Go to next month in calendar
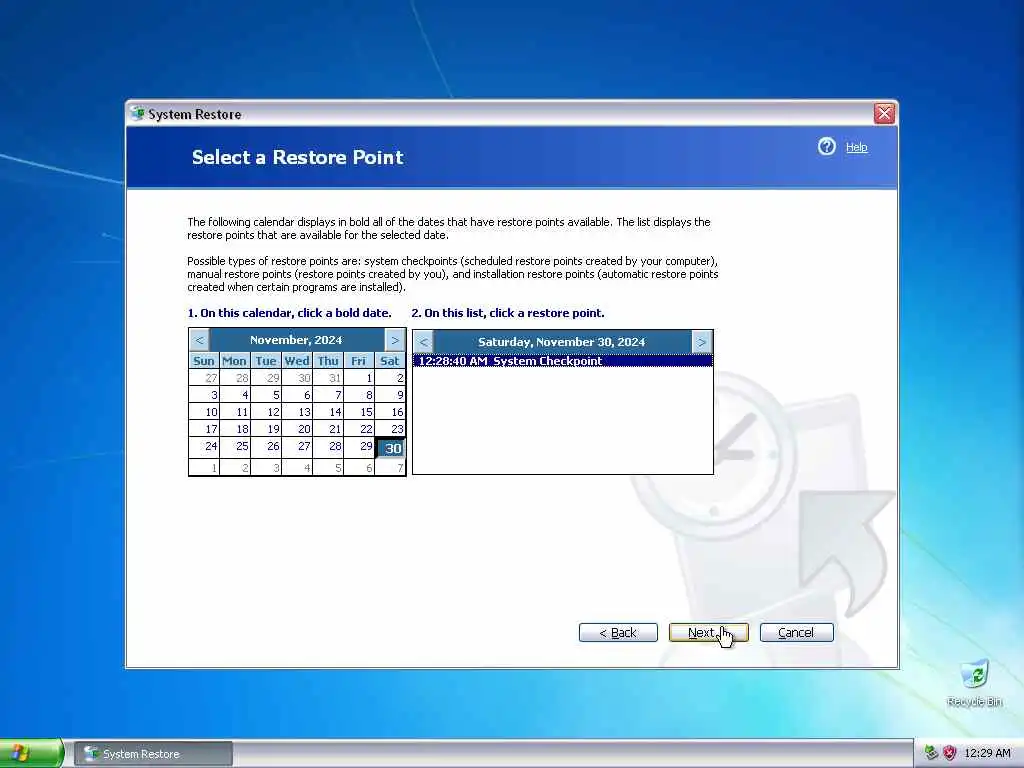The height and width of the screenshot is (768, 1024). click(x=394, y=340)
